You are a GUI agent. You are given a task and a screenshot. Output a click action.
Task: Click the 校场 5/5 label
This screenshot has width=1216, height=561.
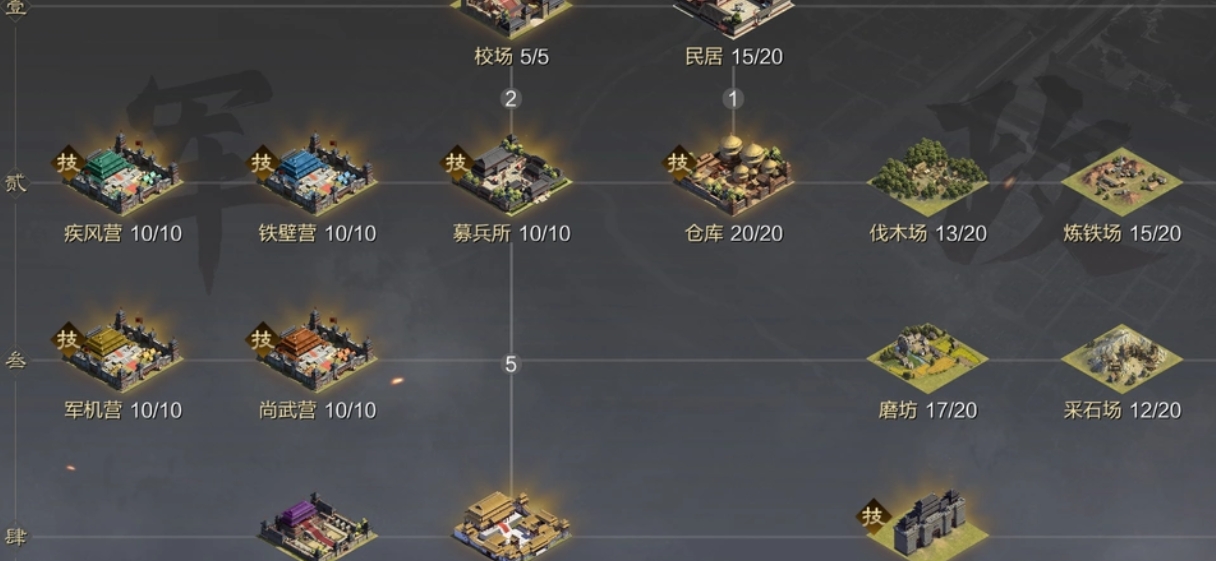511,57
